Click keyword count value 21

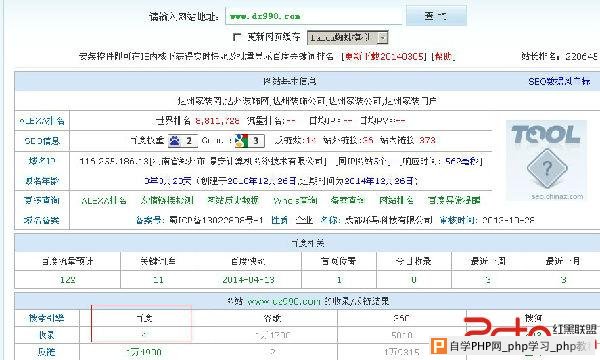click(x=158, y=280)
